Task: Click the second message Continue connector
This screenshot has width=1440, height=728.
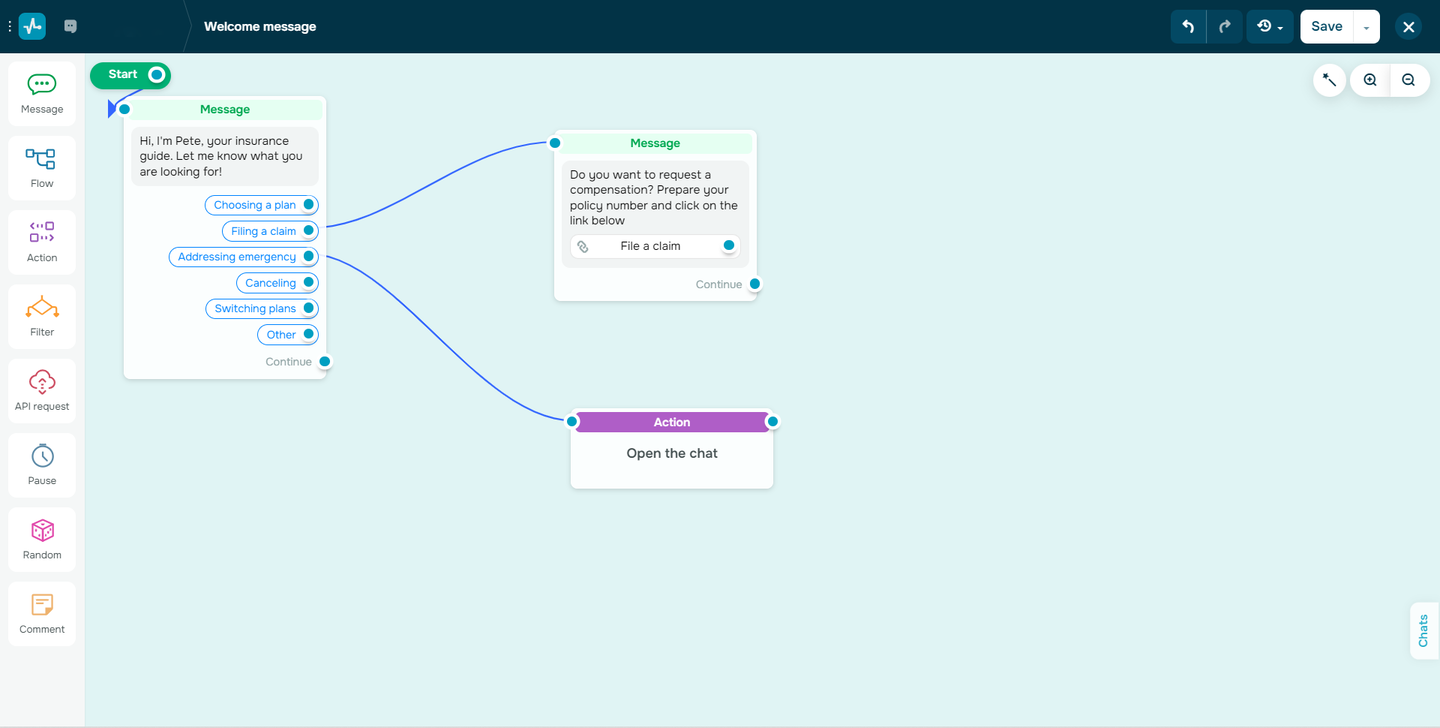Action: (755, 284)
